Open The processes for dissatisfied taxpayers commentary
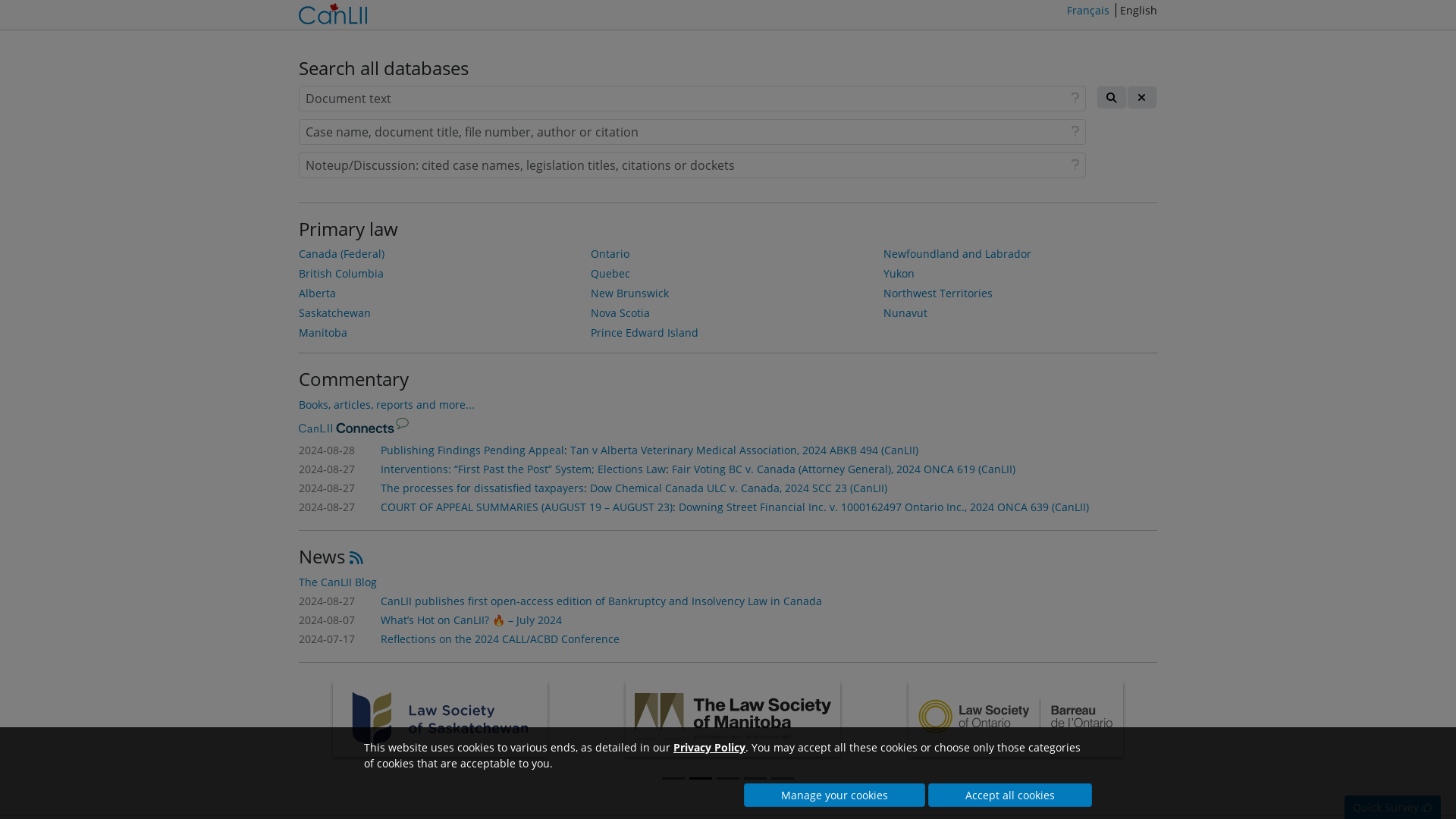This screenshot has width=1456, height=819. (482, 488)
